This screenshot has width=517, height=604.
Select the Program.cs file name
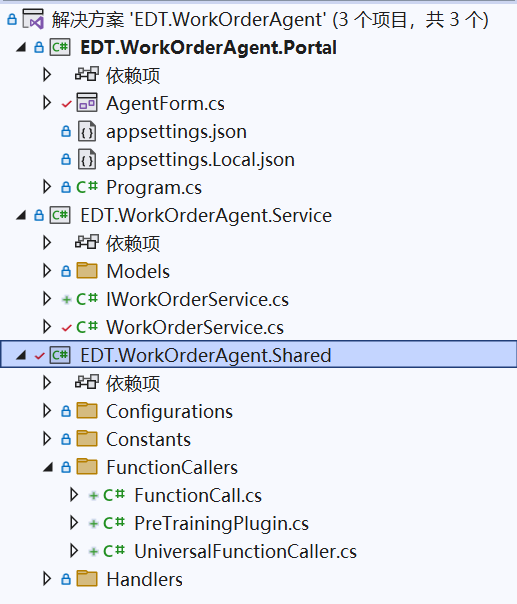tap(154, 188)
